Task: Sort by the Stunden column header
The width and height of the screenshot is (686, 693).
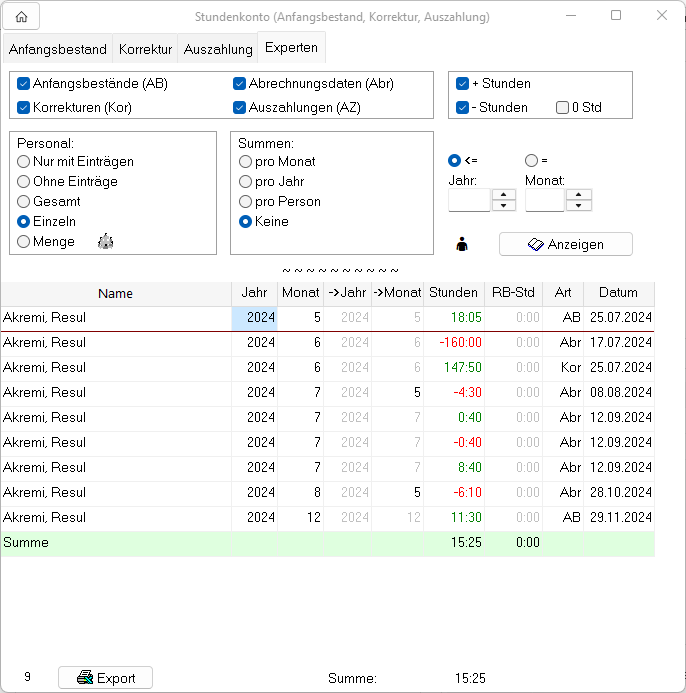Action: coord(453,293)
